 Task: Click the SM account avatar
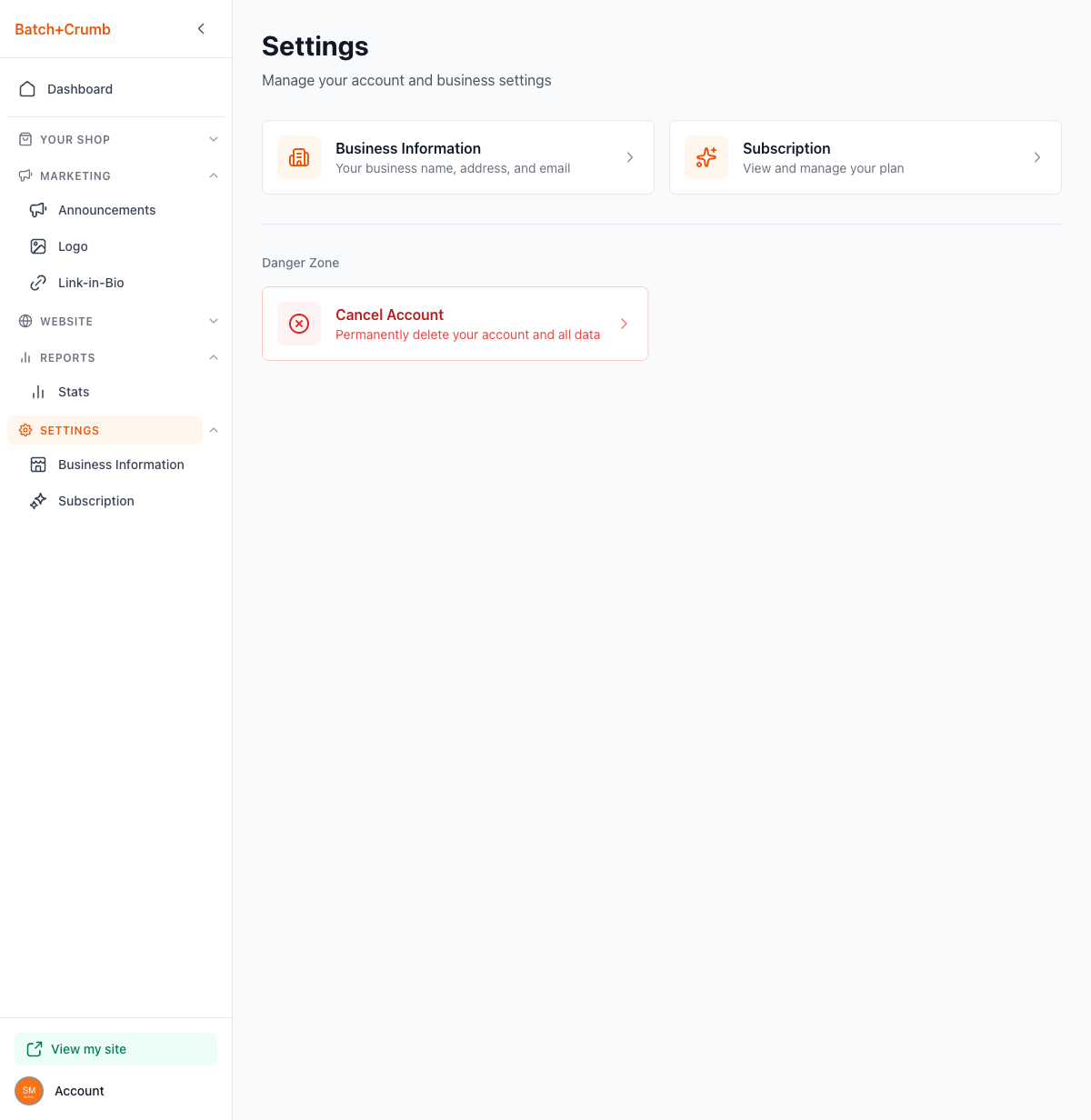pyautogui.click(x=29, y=1091)
